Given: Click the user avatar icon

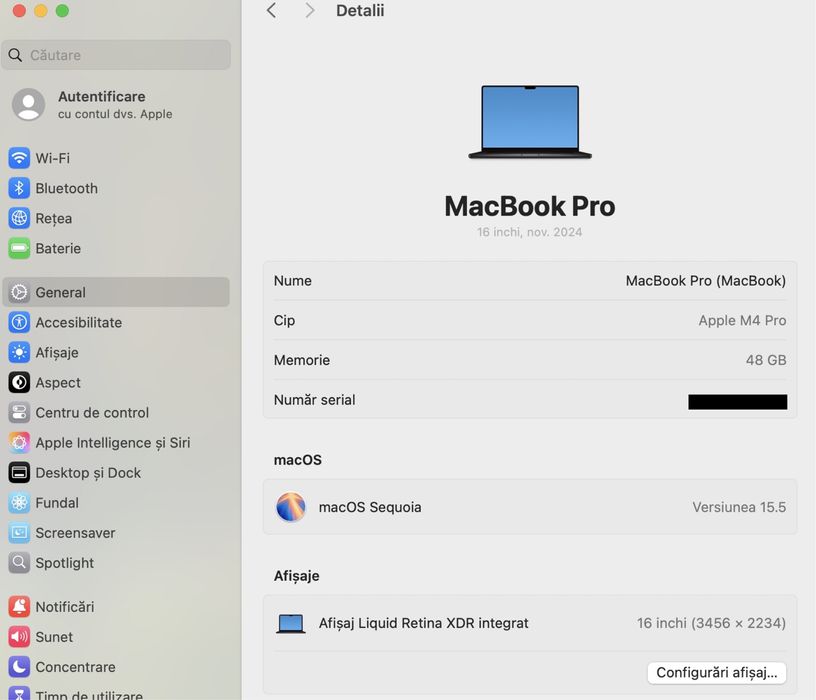Looking at the screenshot, I should pos(28,104).
